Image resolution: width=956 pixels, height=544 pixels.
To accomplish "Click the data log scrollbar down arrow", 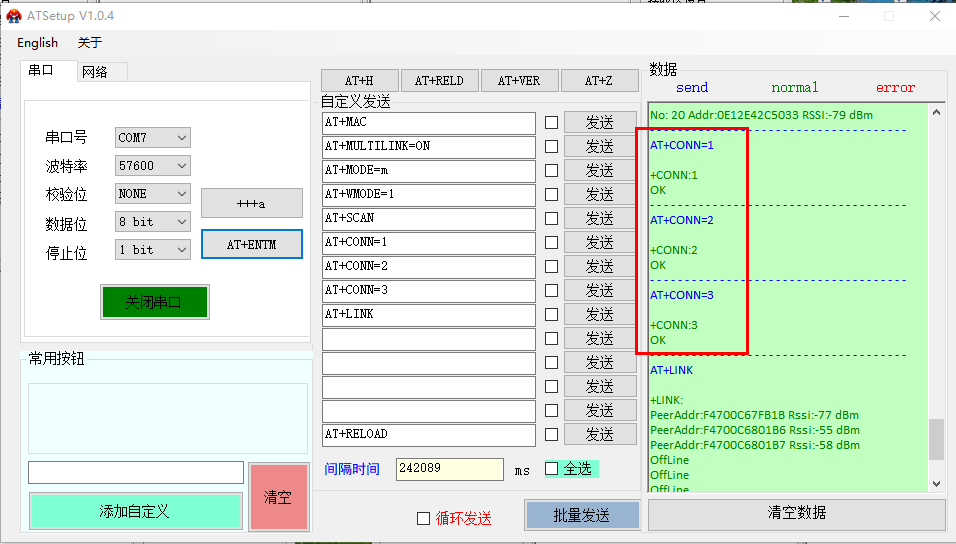I will (936, 484).
